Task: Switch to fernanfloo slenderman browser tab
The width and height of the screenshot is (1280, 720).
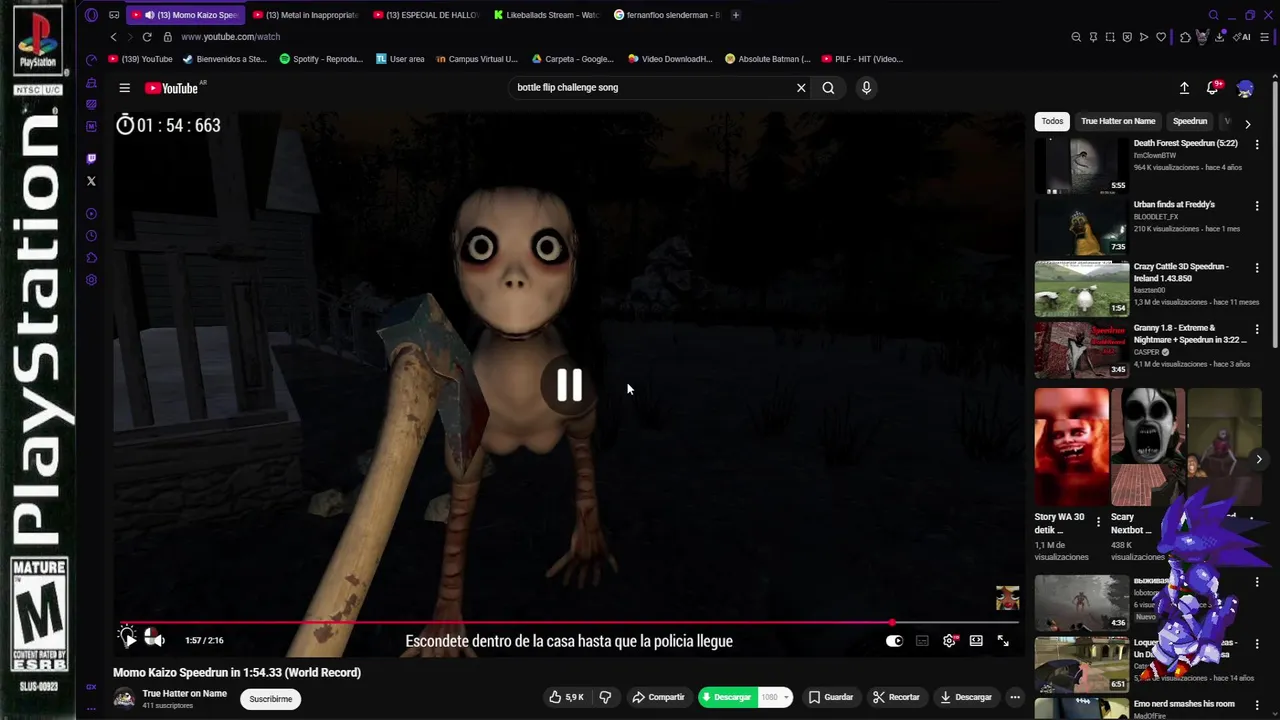Action: [666, 15]
